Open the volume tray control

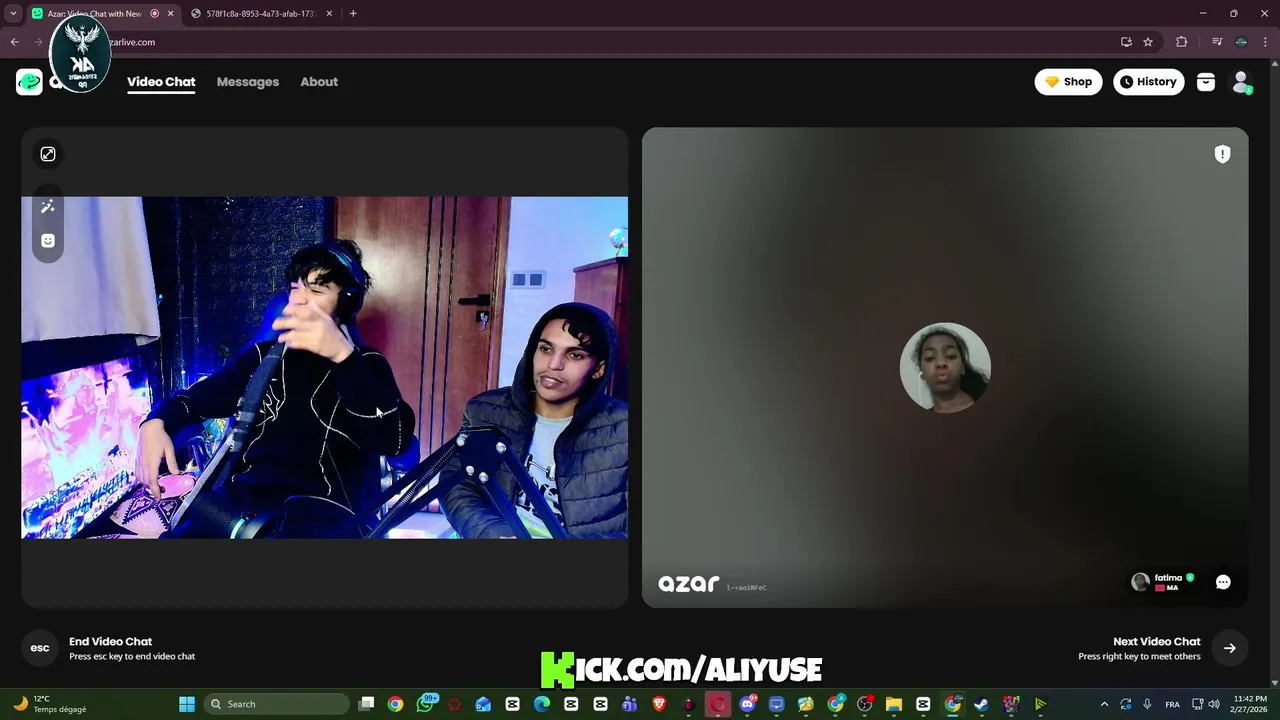pos(1213,704)
